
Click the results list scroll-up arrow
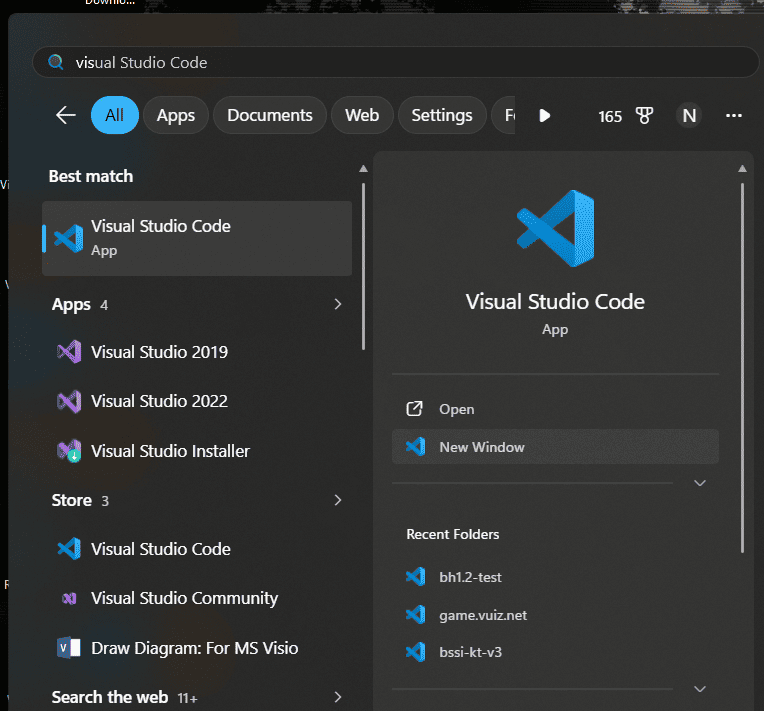coord(363,169)
